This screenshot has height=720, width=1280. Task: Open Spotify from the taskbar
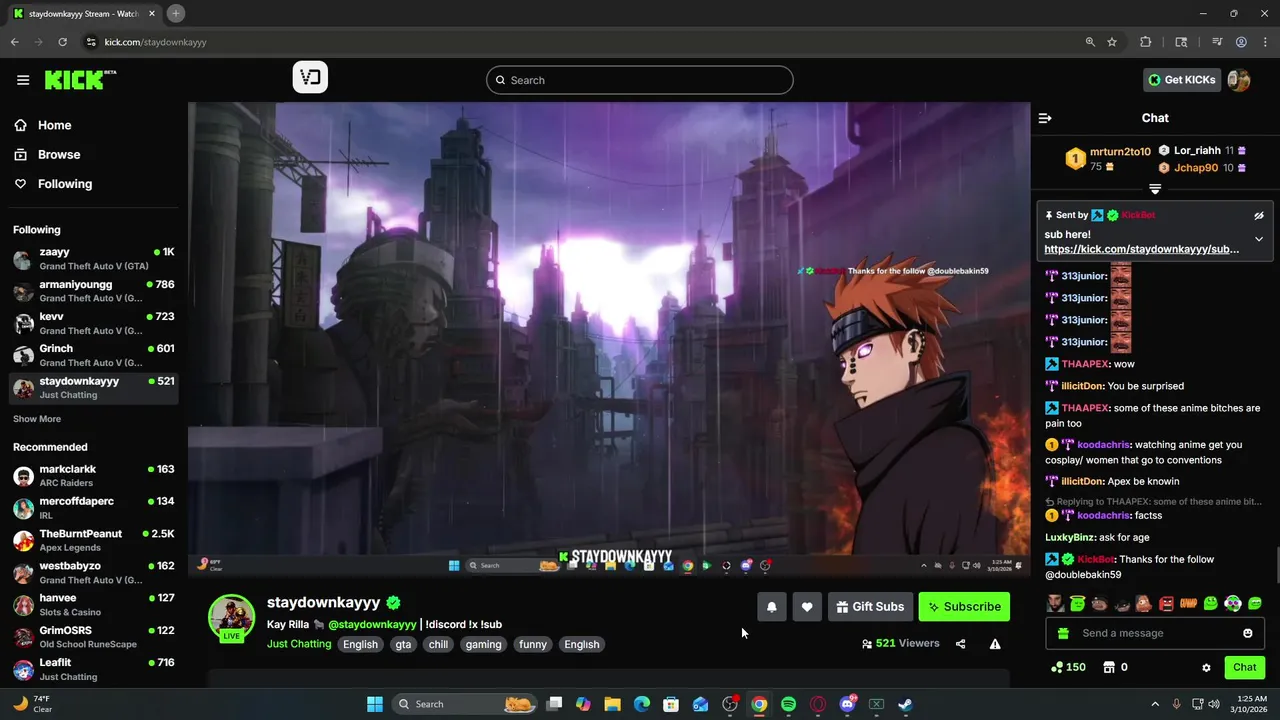point(788,704)
